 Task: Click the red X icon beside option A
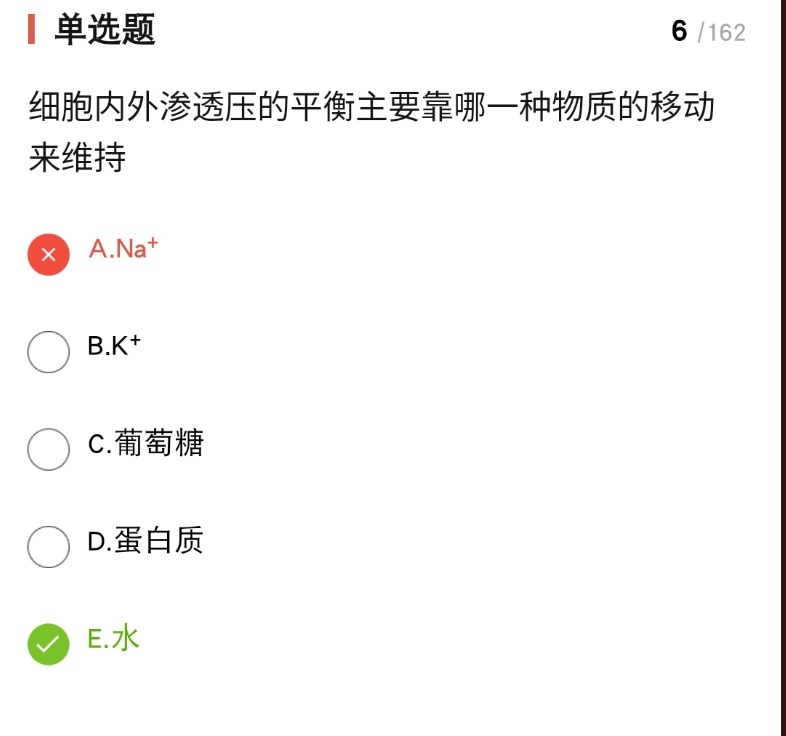[x=48, y=254]
